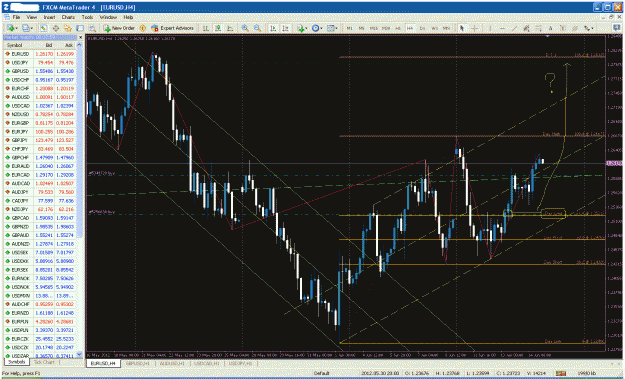The width and height of the screenshot is (625, 379).
Task: Open the Tools menu
Action: (87, 18)
